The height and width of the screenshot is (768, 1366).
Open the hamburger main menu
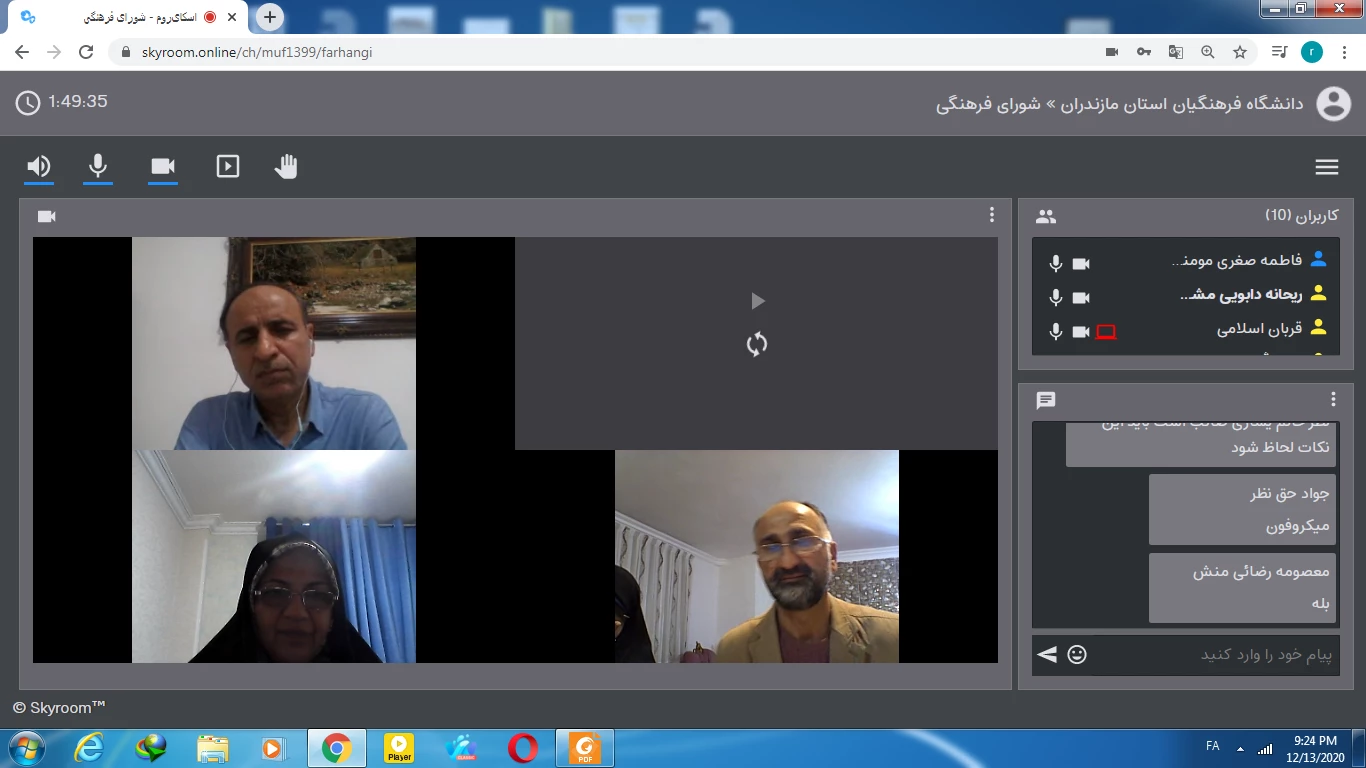click(x=1327, y=167)
